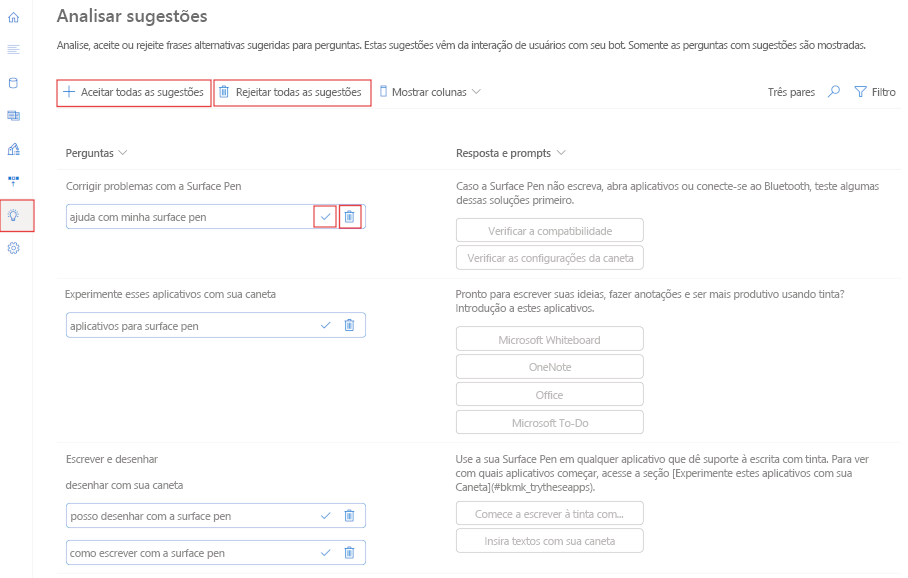The image size is (908, 578).
Task: Select the 'Microsoft Whiteboard' prompt button
Action: point(549,338)
